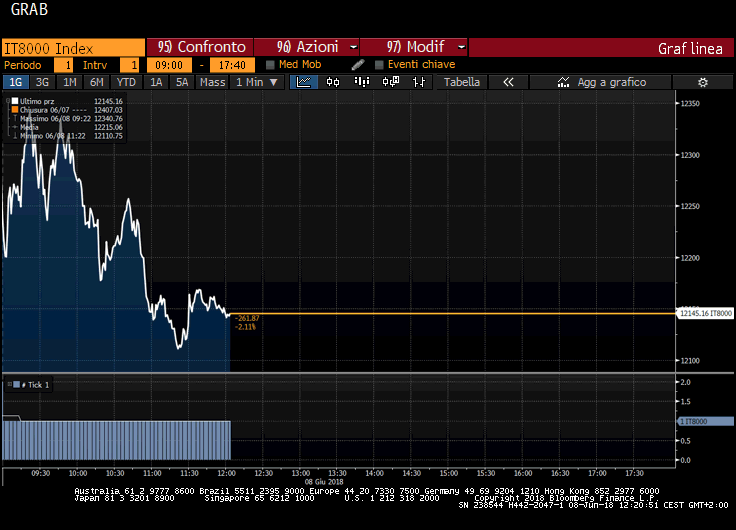
Task: Select the 1M time range tab
Action: [69, 82]
